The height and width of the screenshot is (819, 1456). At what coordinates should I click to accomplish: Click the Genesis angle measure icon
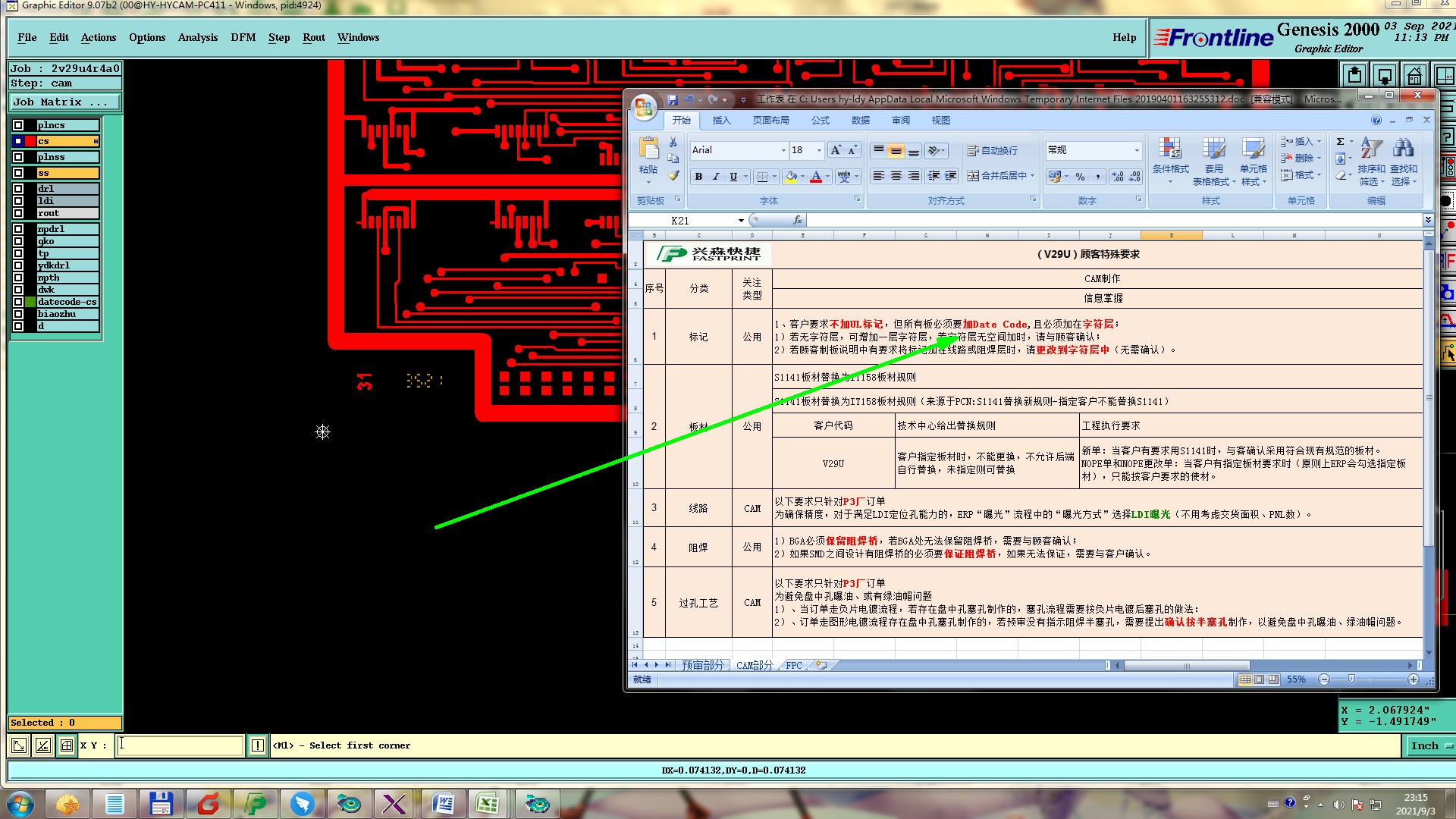[x=43, y=745]
